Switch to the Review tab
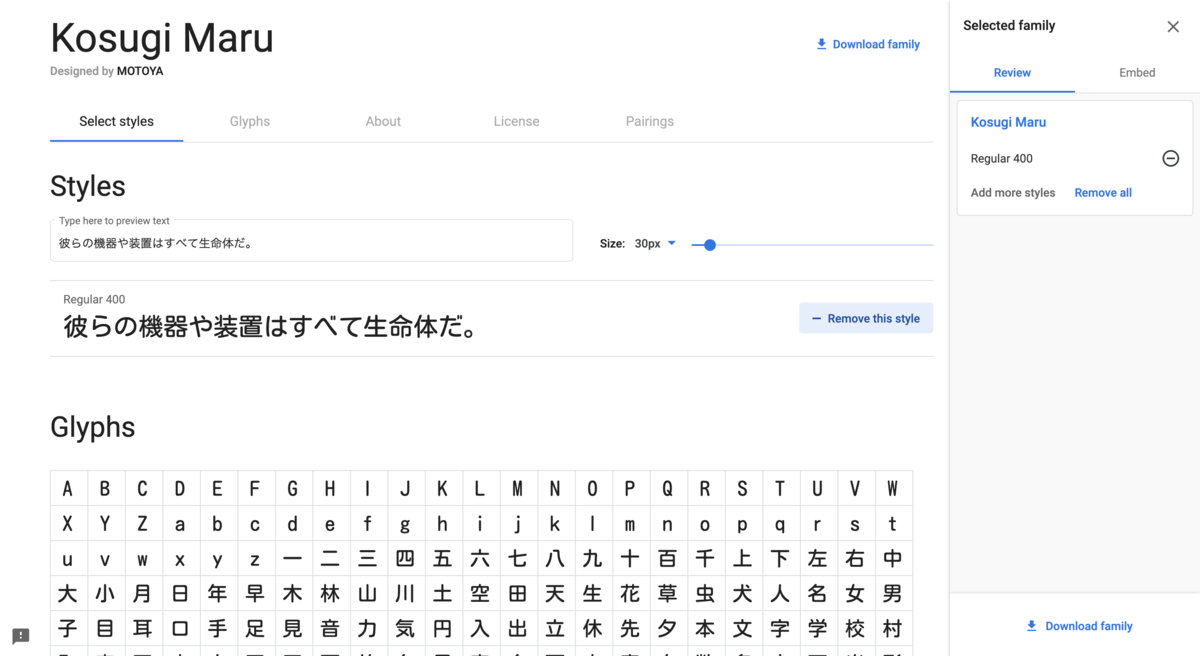The width and height of the screenshot is (1200, 656). click(1012, 72)
